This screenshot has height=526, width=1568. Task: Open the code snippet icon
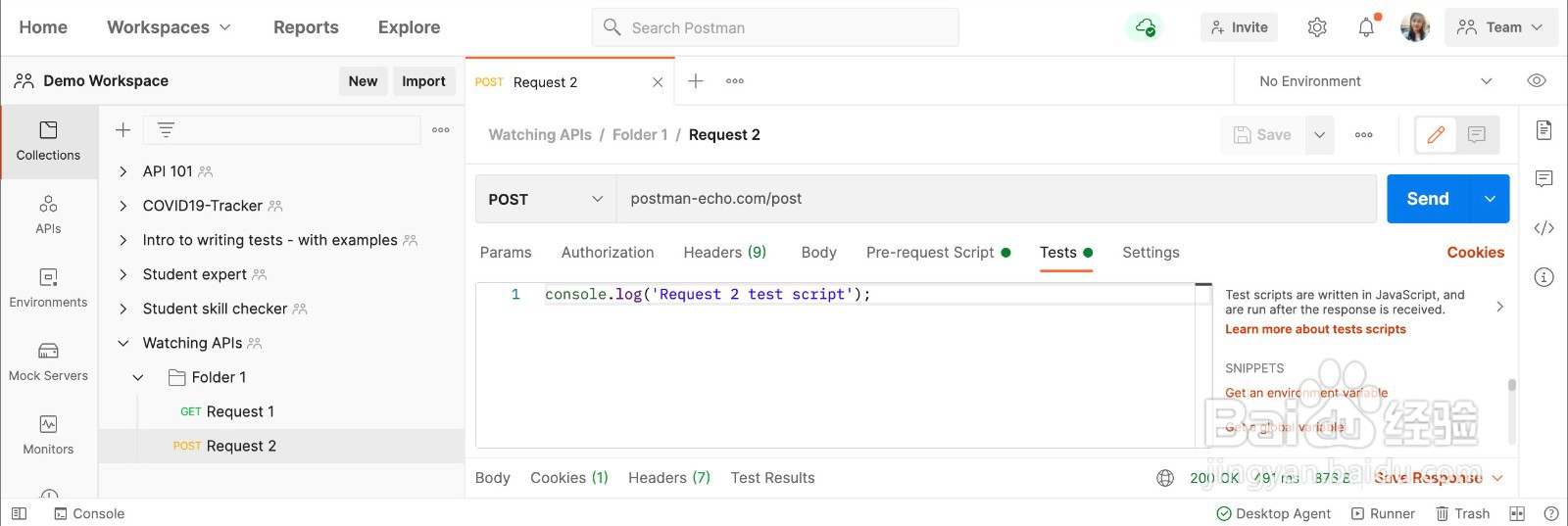tap(1543, 228)
